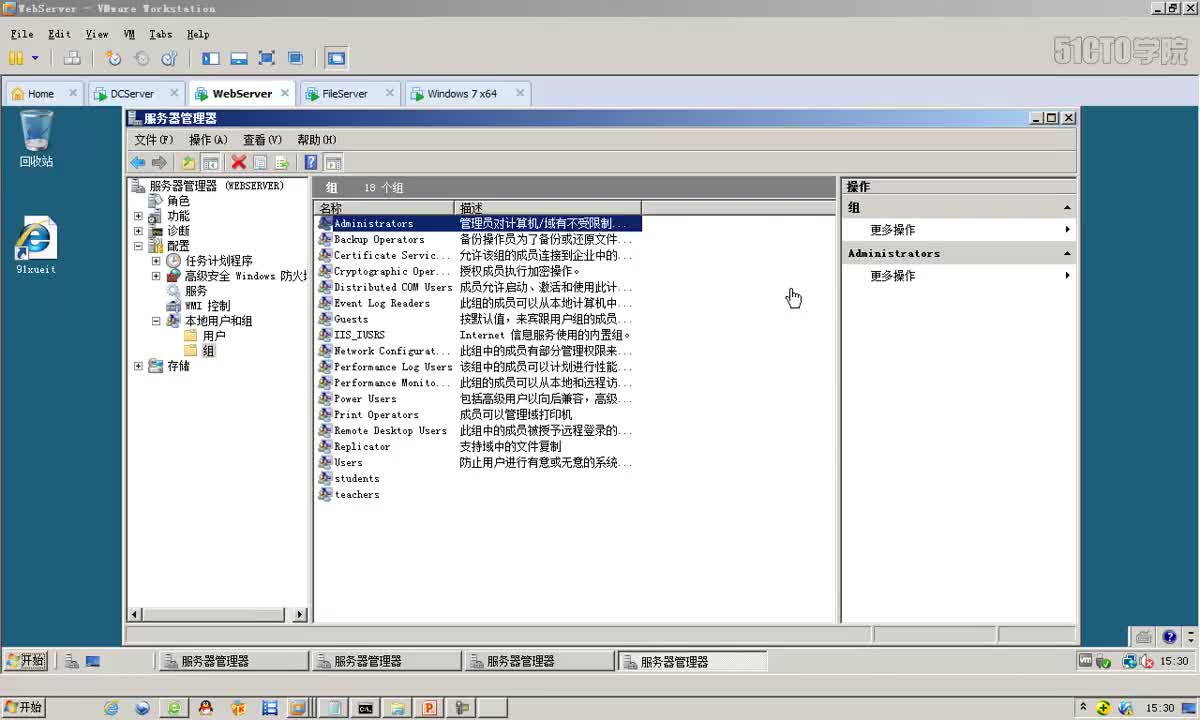Toggle the action pane show/hide icon
Screen dimensions: 1200x720
pos(333,162)
